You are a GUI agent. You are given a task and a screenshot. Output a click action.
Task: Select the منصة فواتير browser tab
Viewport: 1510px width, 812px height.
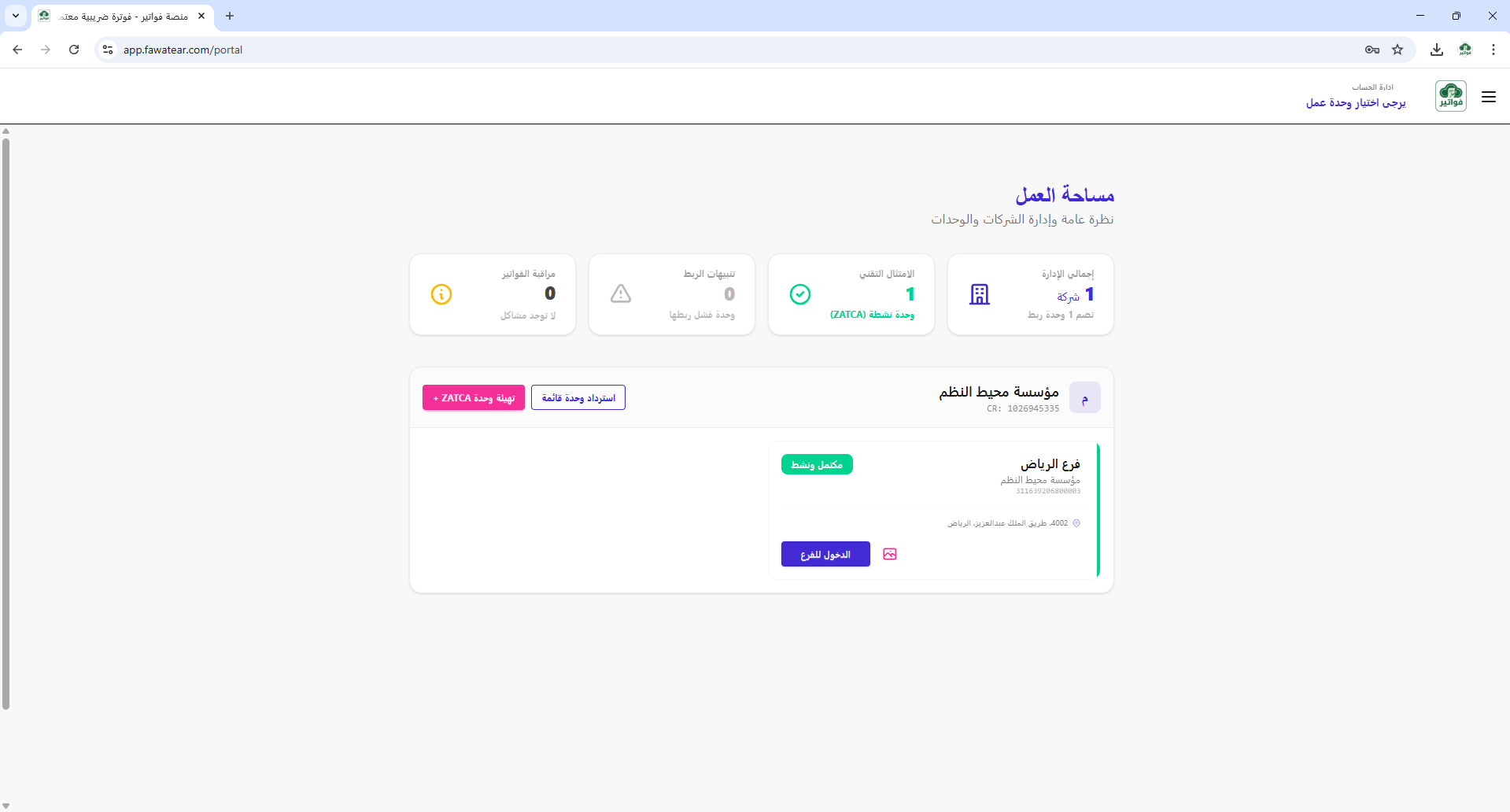coord(123,17)
